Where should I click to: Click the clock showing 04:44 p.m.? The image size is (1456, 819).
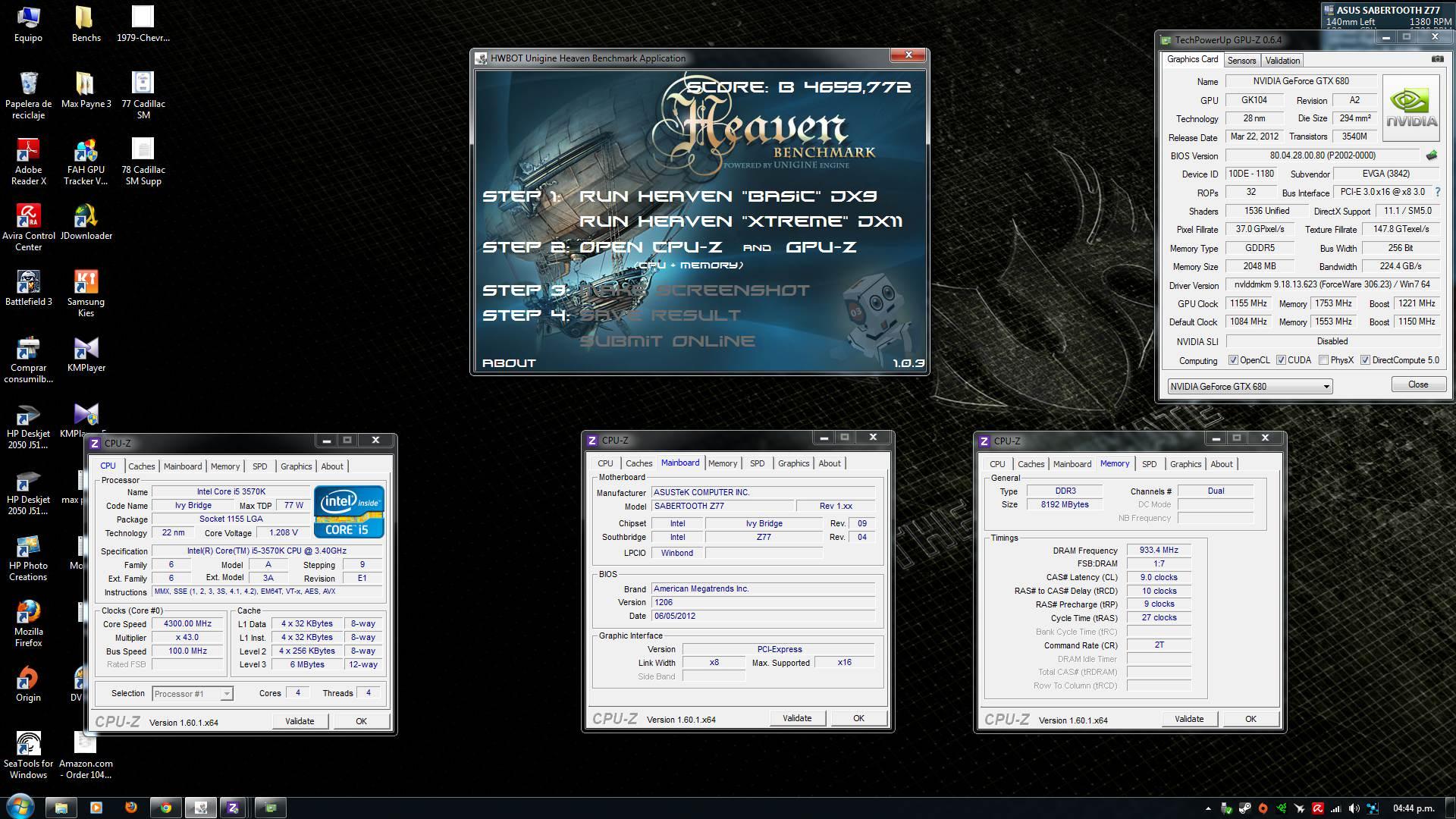[x=1414, y=808]
